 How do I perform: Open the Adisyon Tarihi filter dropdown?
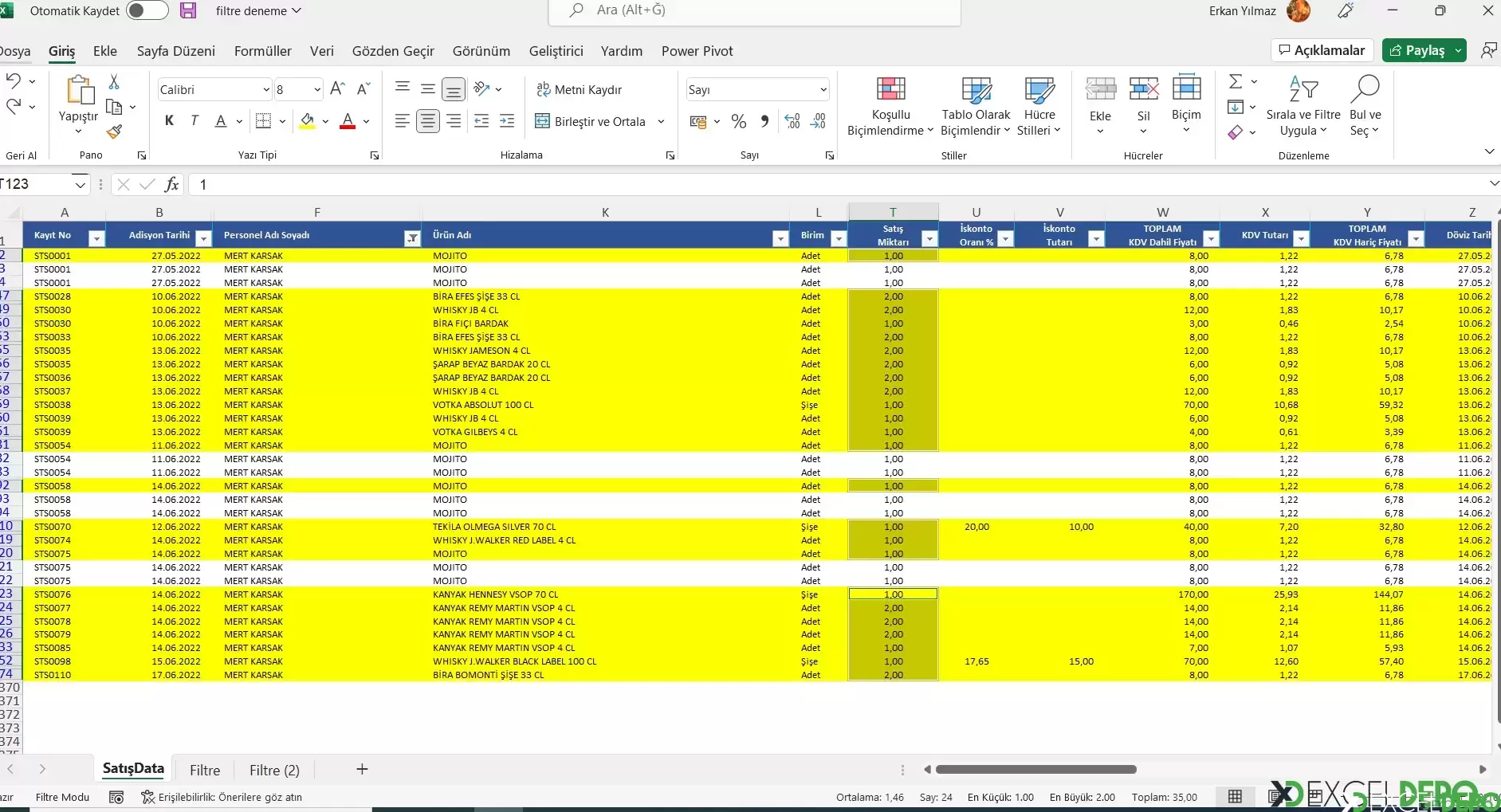tap(203, 238)
